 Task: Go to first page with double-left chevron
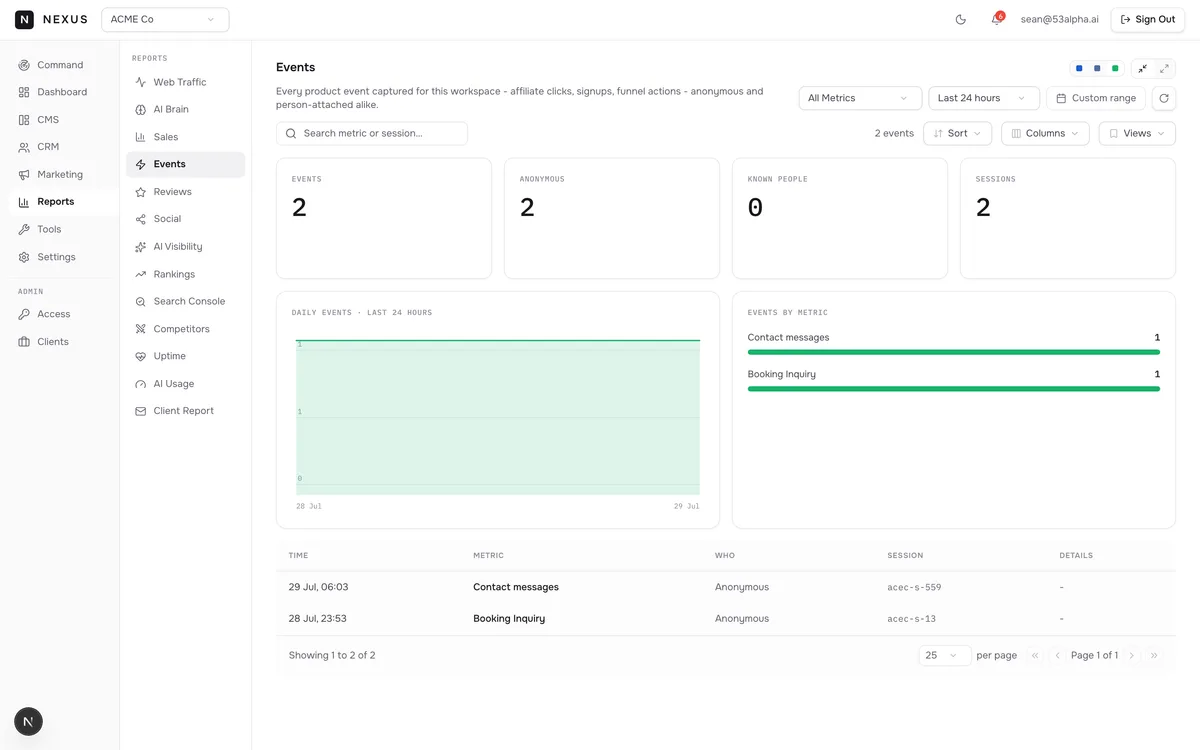click(1035, 655)
